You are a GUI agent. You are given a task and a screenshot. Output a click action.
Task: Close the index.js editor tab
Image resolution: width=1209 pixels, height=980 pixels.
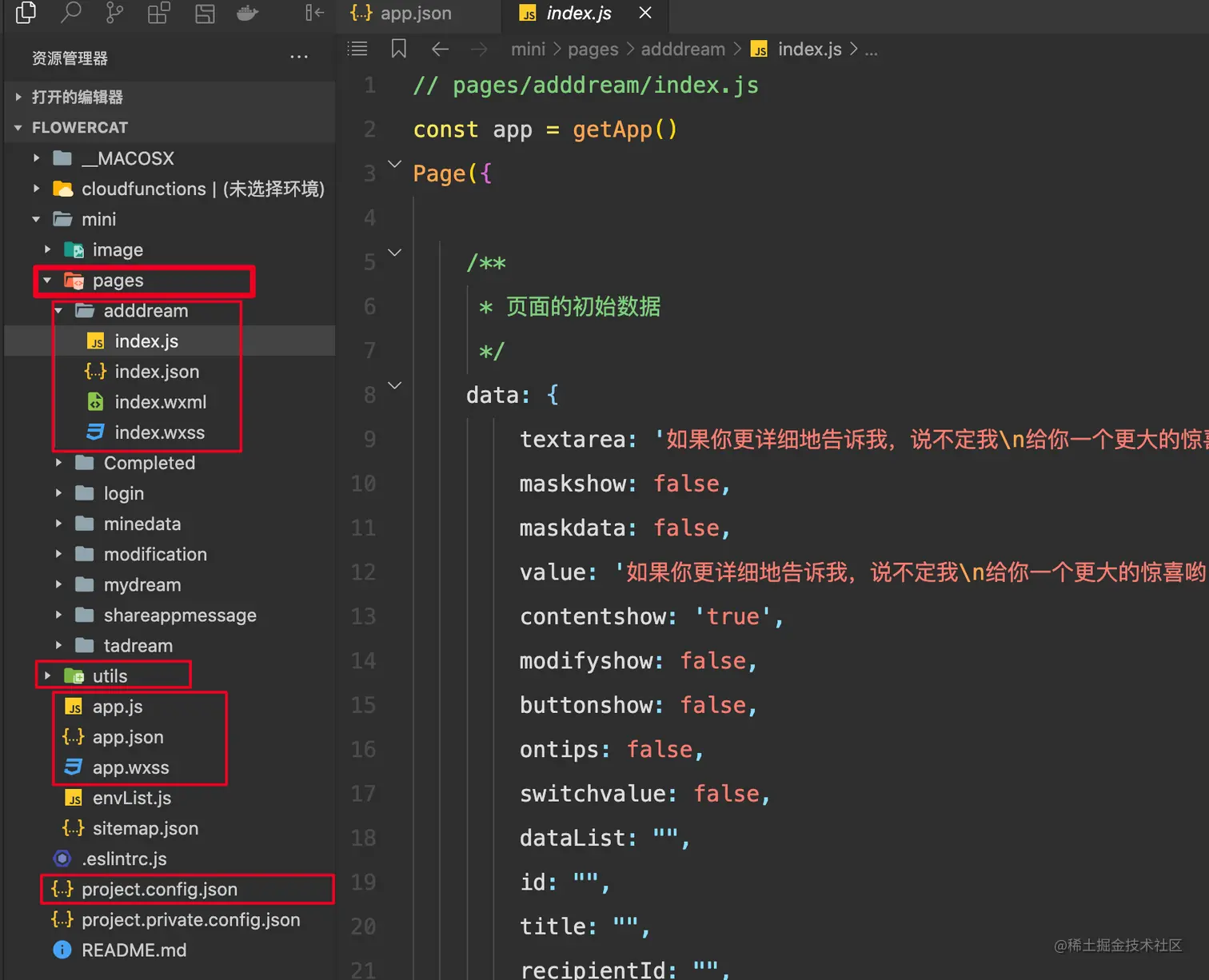point(645,13)
